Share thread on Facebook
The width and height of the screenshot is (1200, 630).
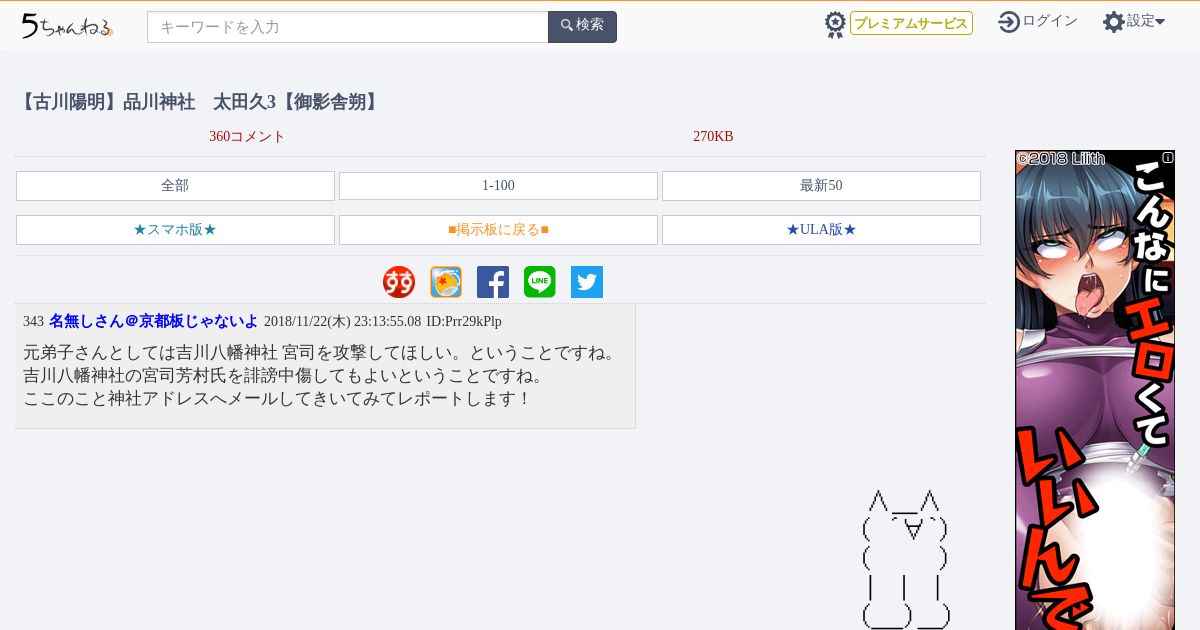point(493,282)
